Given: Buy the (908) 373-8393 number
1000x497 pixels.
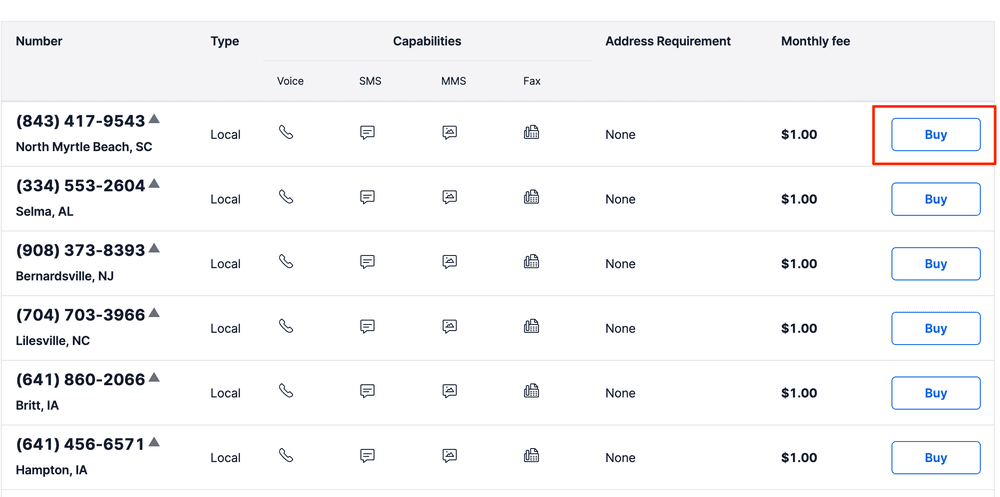Looking at the screenshot, I should 935,264.
